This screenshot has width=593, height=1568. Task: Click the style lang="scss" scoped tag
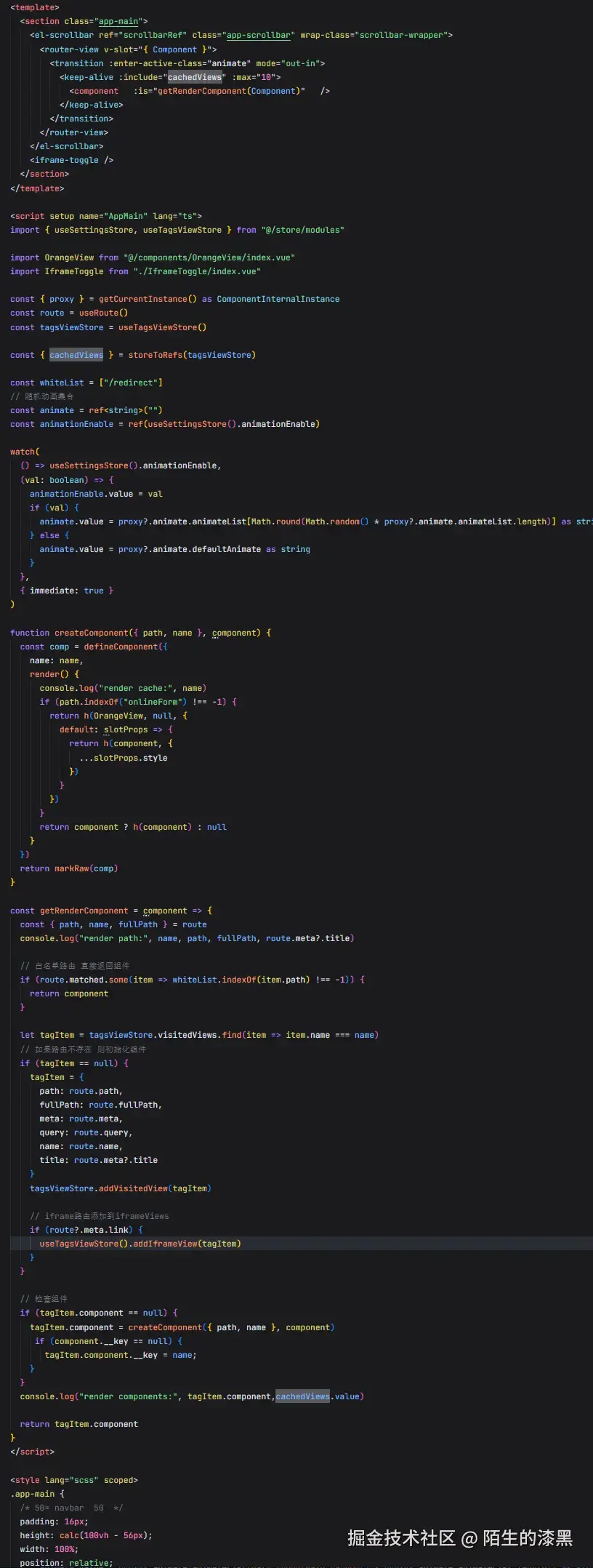(73, 1480)
